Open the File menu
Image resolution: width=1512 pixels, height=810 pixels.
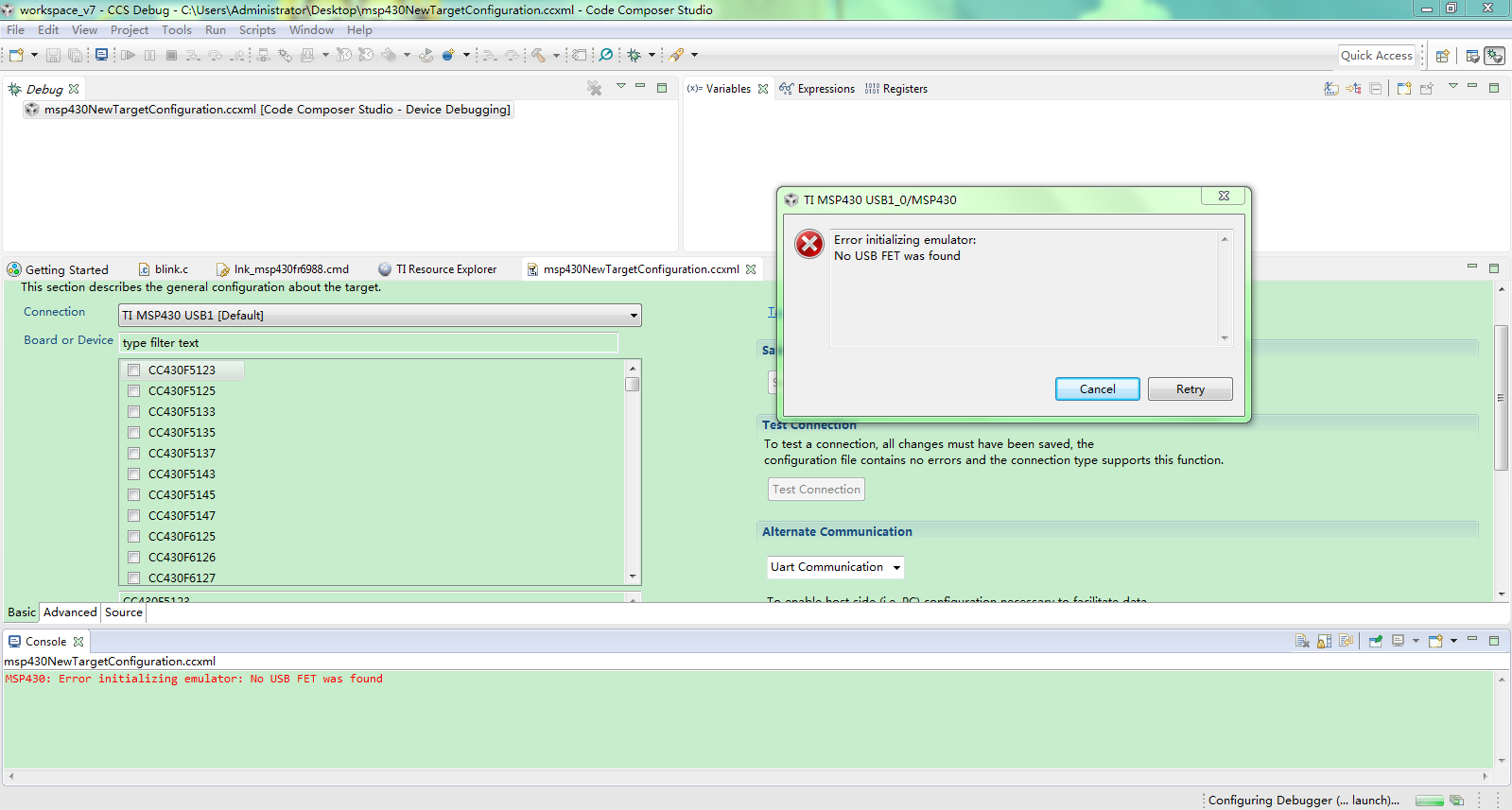(16, 30)
